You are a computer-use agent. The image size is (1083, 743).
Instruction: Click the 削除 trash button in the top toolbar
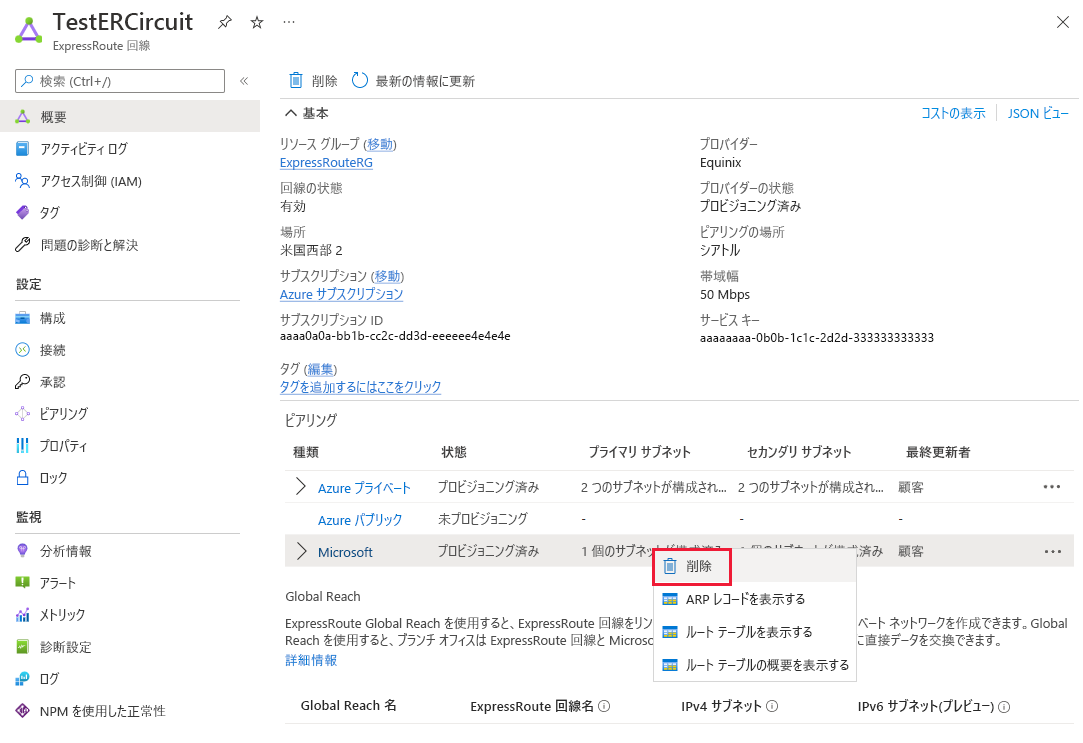tap(313, 81)
